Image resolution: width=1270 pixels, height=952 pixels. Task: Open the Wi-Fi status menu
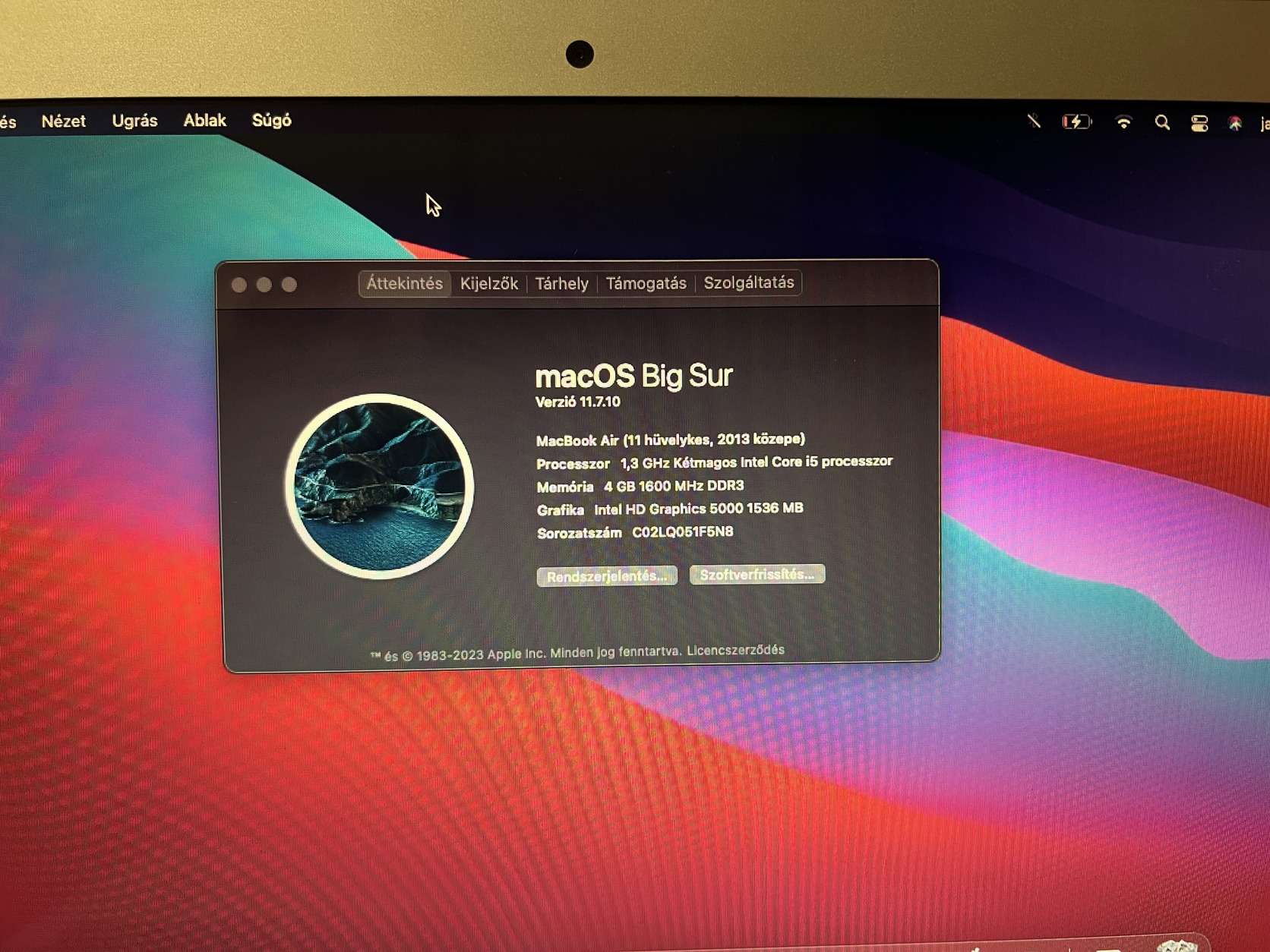point(1123,121)
